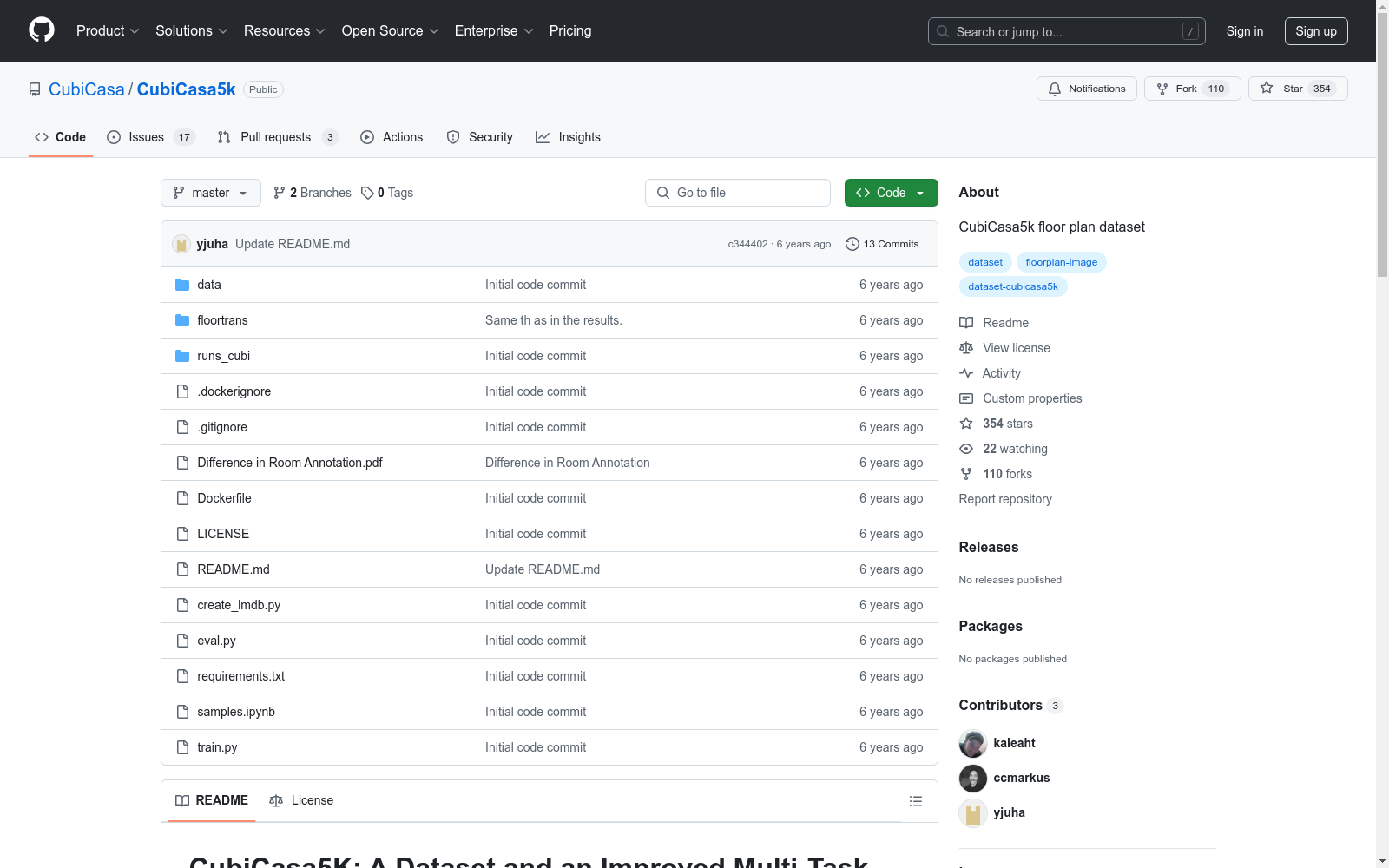
Task: Expand the Open Source menu
Action: click(x=391, y=30)
